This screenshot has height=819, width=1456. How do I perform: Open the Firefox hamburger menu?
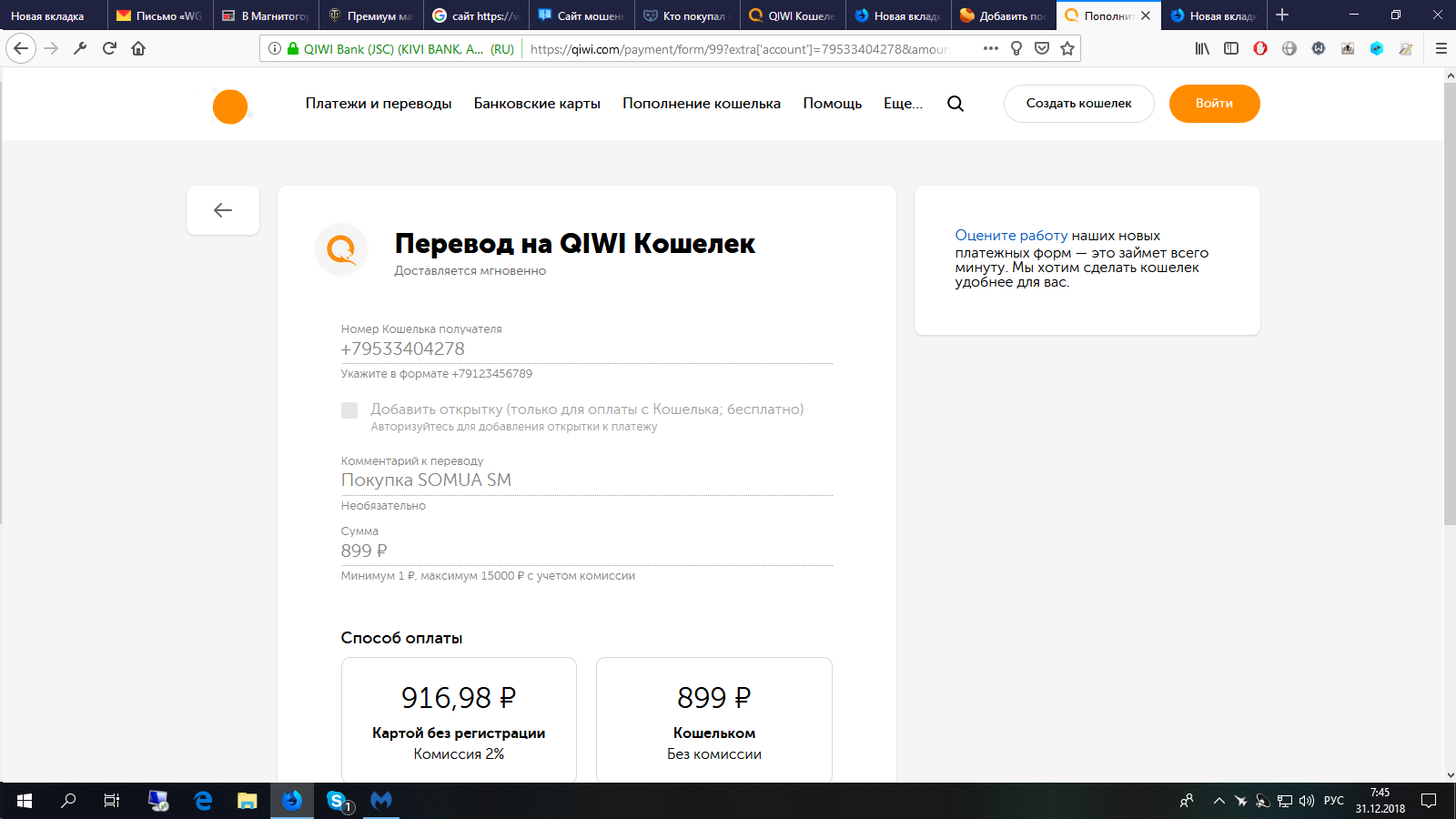1441,48
